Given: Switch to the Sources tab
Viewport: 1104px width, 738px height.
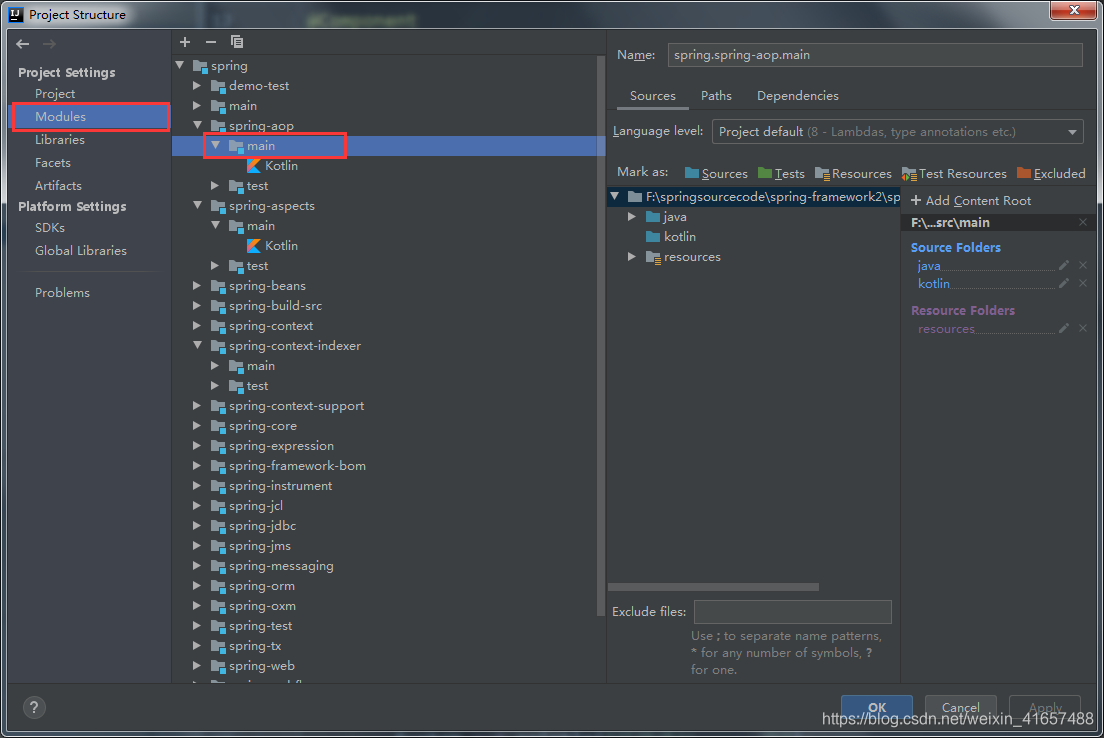Looking at the screenshot, I should [653, 96].
